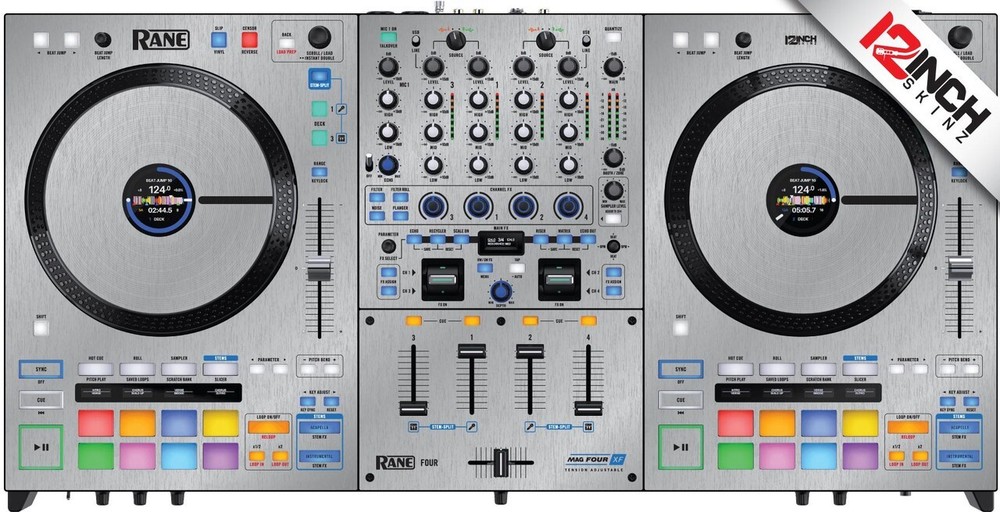Select Stems pad mode on left deck
The height and width of the screenshot is (512, 1000).
pyautogui.click(x=221, y=369)
